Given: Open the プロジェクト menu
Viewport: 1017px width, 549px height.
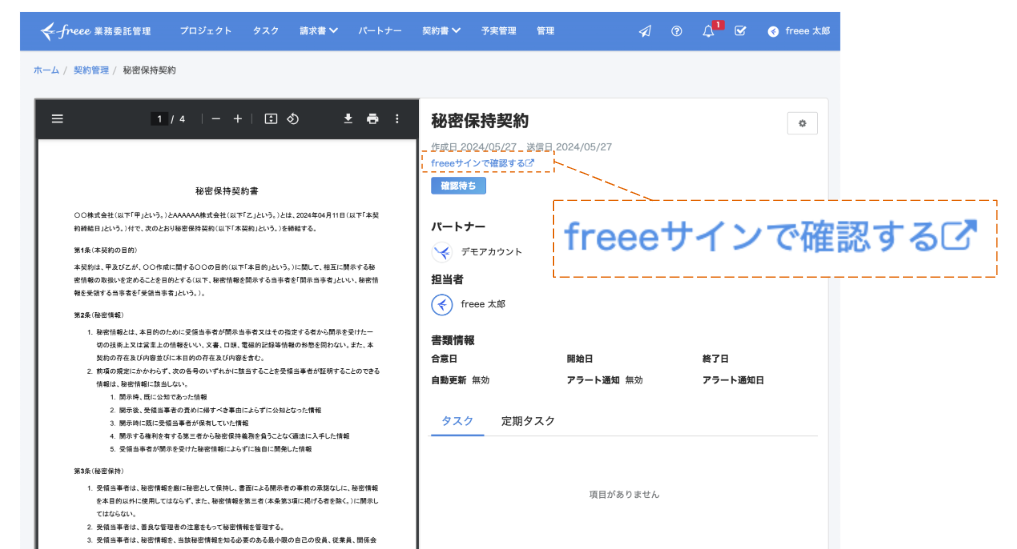Looking at the screenshot, I should click(x=206, y=30).
